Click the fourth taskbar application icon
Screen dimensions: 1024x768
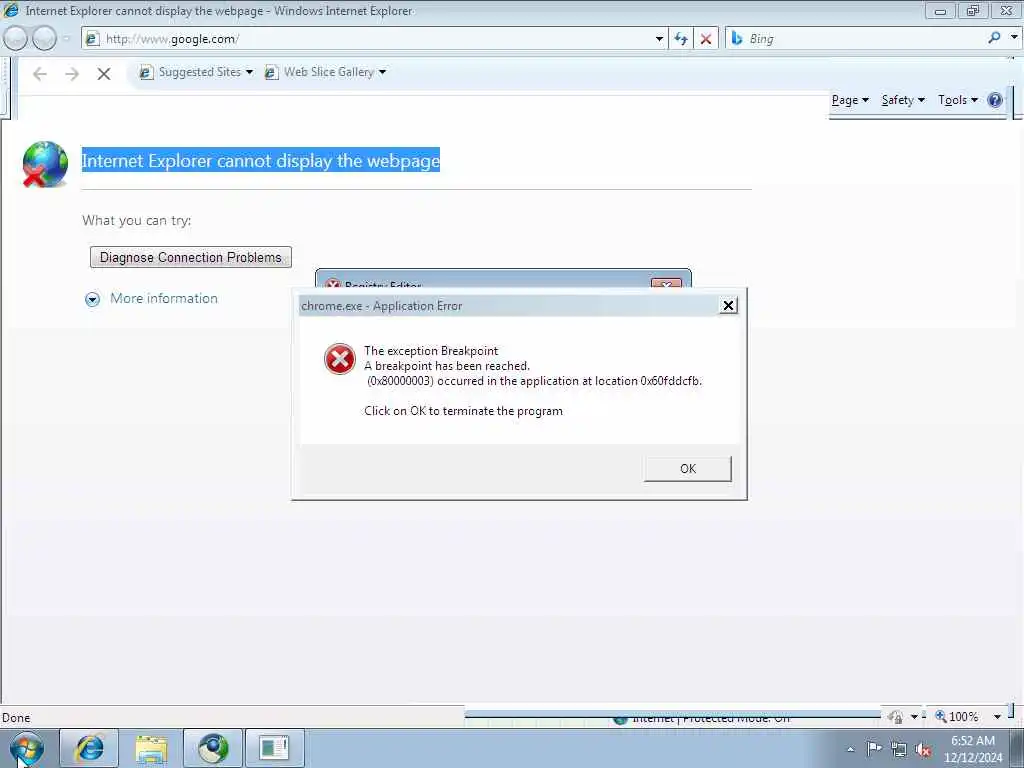coord(274,748)
